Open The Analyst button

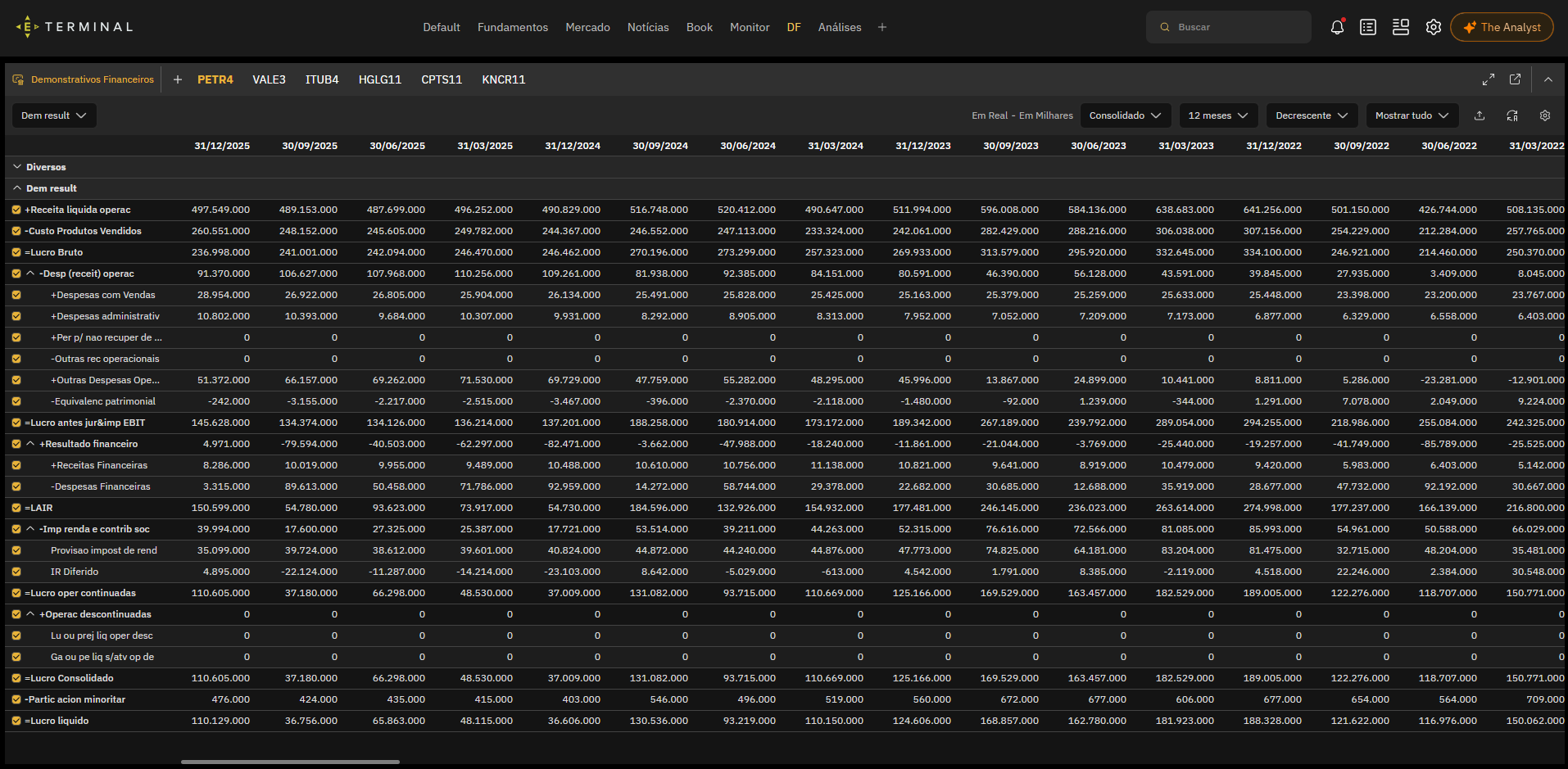(1502, 27)
